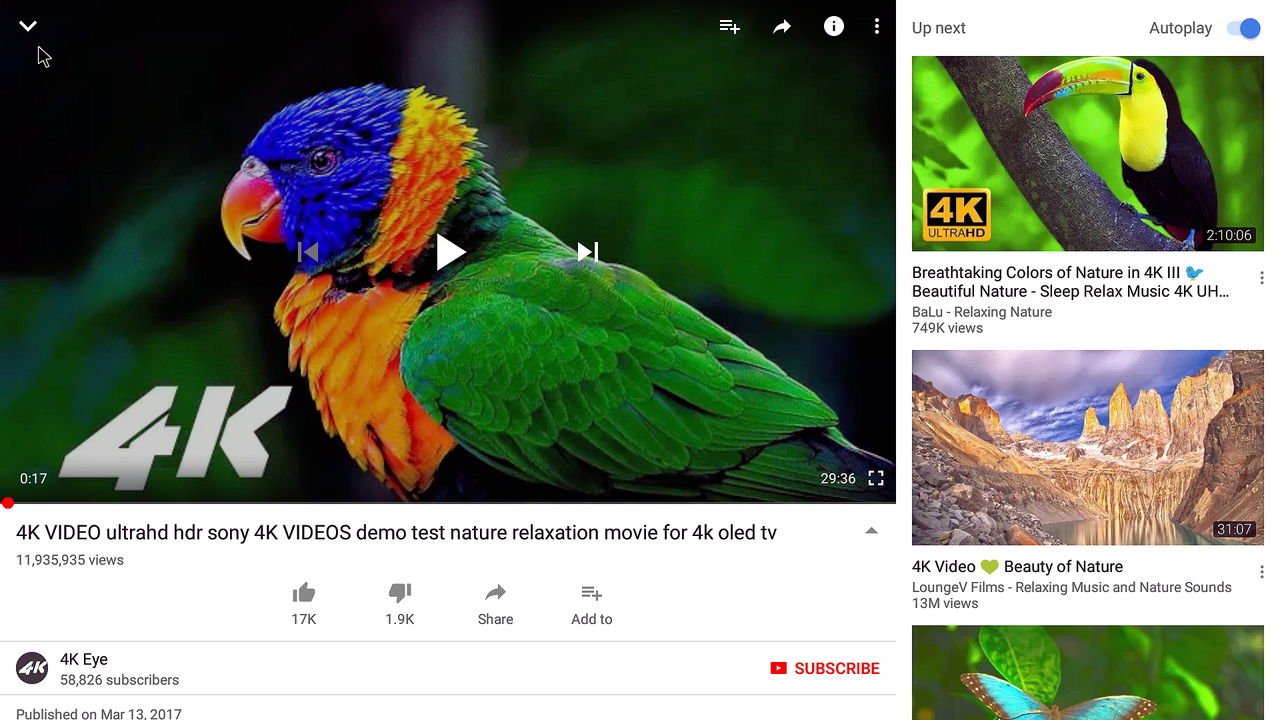
Task: Open options for Breathtaking Colors of Nature
Action: tap(1262, 278)
